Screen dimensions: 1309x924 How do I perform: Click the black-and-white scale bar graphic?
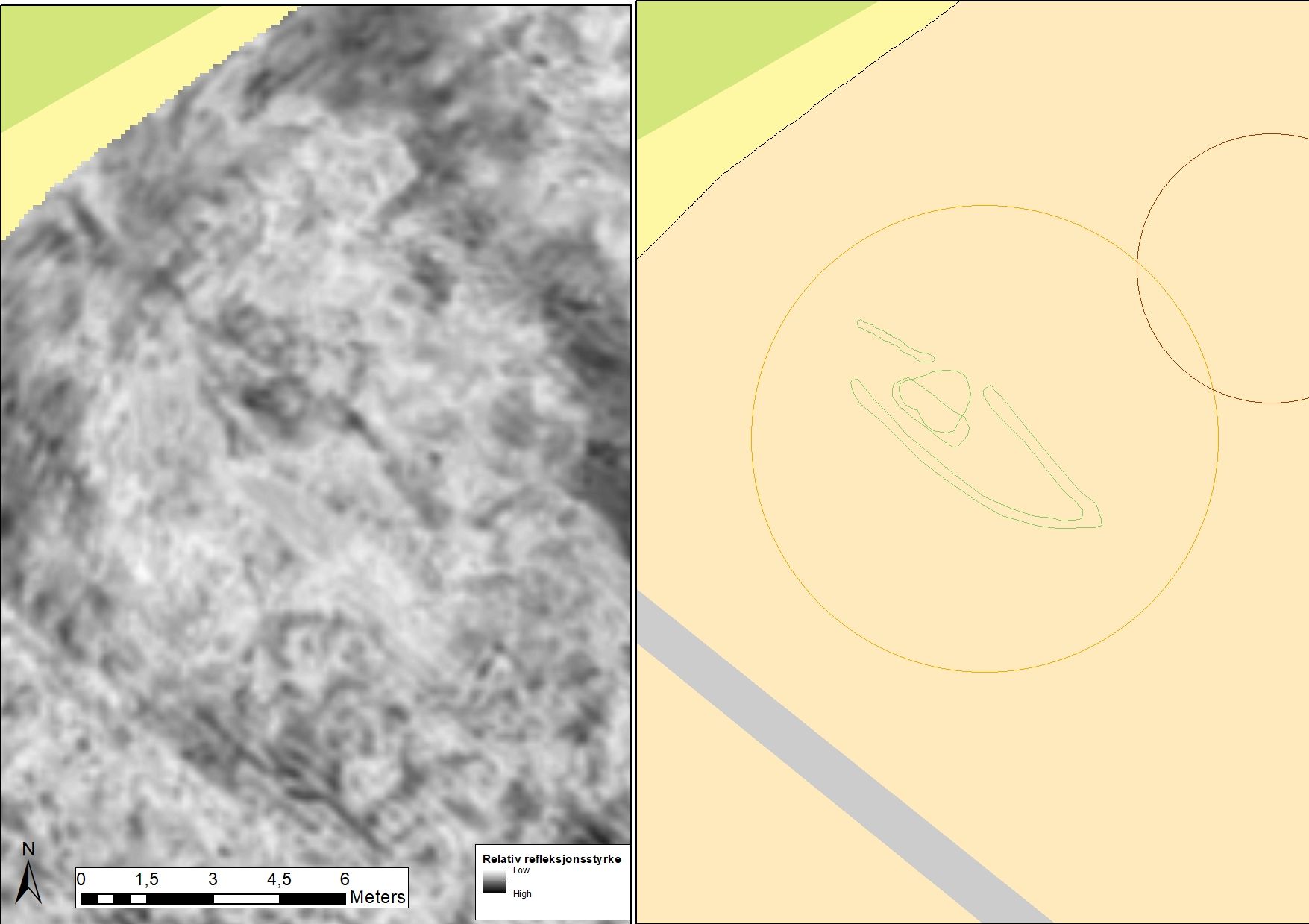pyautogui.click(x=213, y=899)
